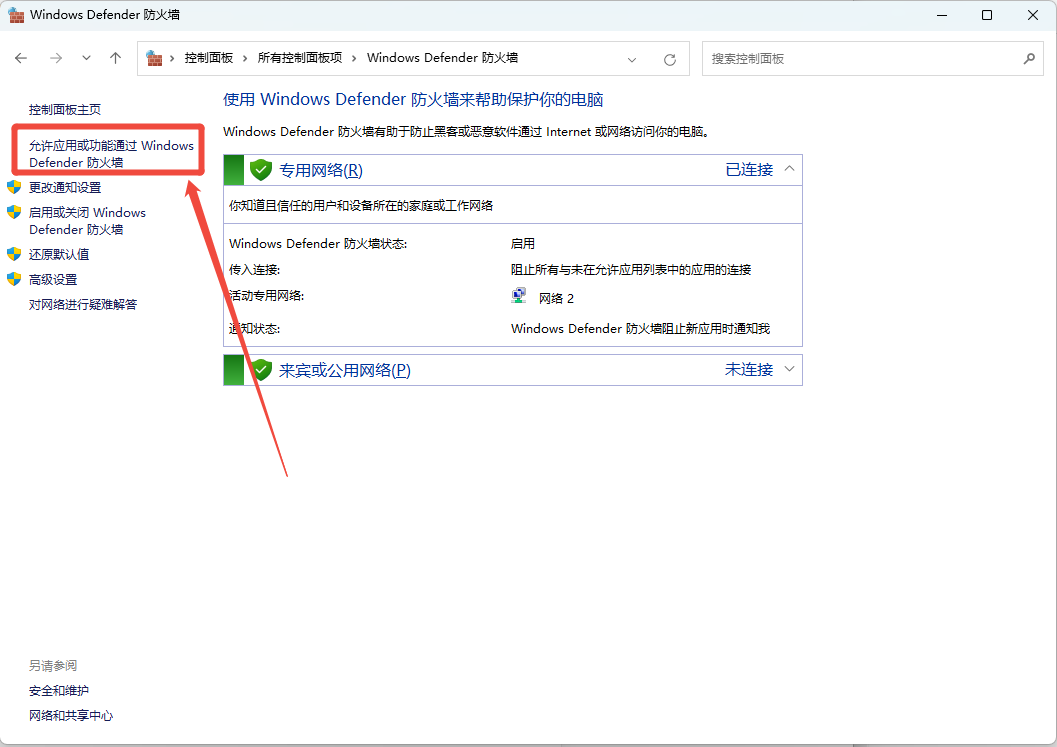Click the Back navigation arrow
Screen dimensions: 1057x747
pyautogui.click(x=21, y=59)
